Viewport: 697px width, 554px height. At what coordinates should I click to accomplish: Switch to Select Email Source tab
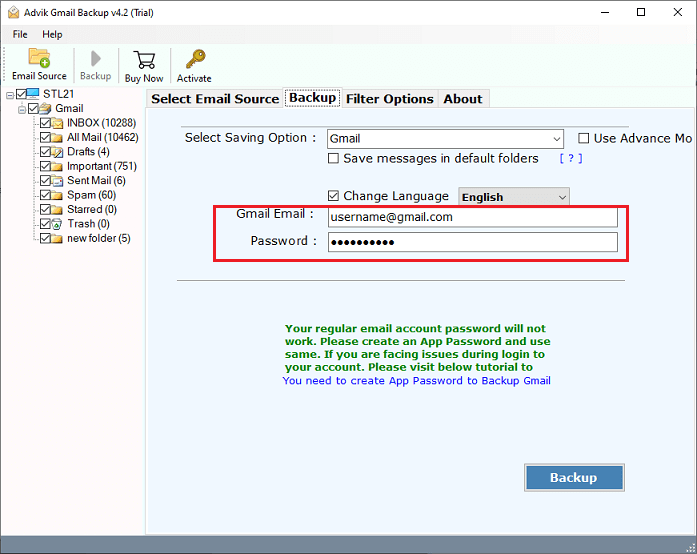click(x=215, y=99)
